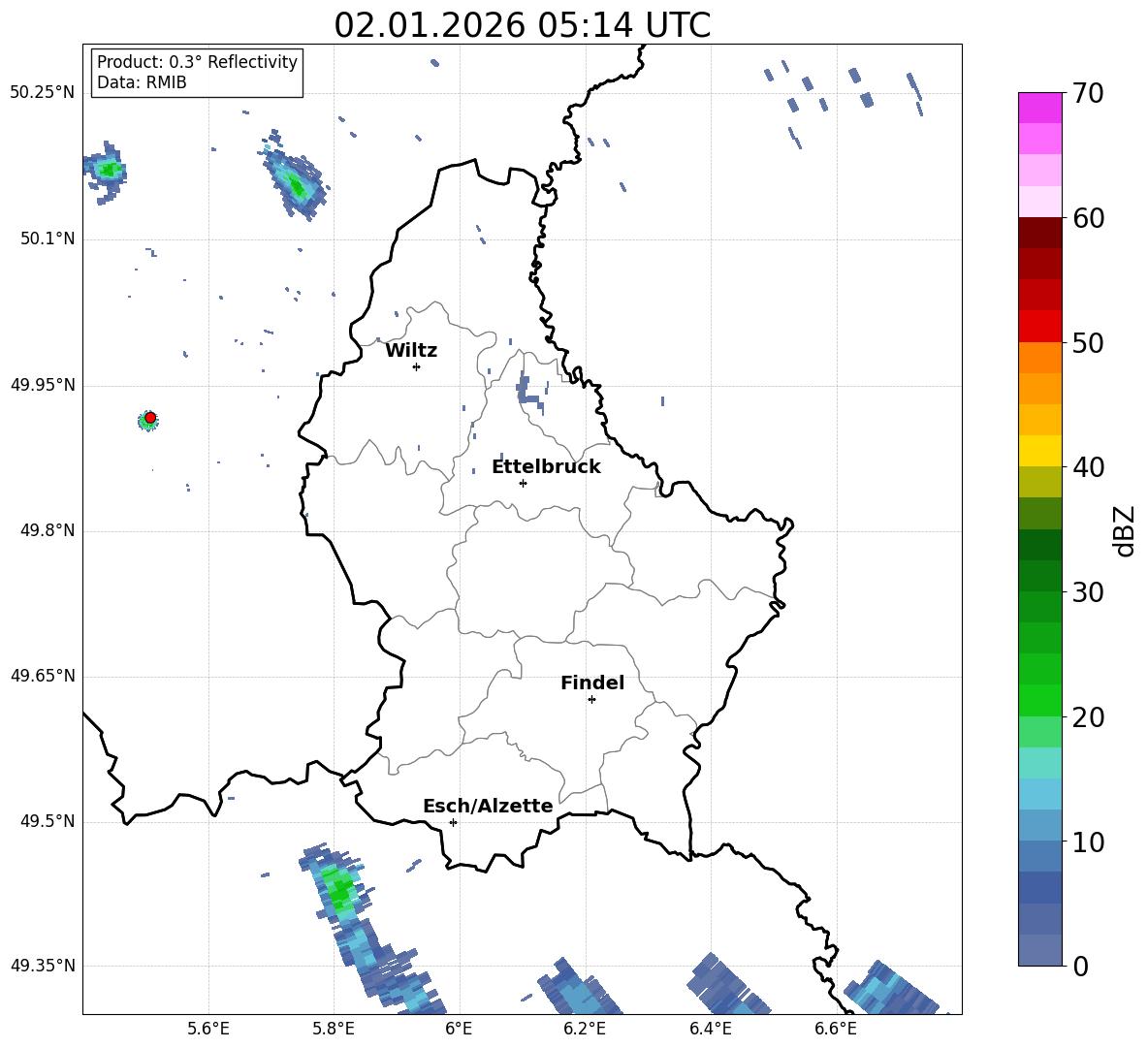
Task: Click the Wiltz city label
Action: [411, 351]
